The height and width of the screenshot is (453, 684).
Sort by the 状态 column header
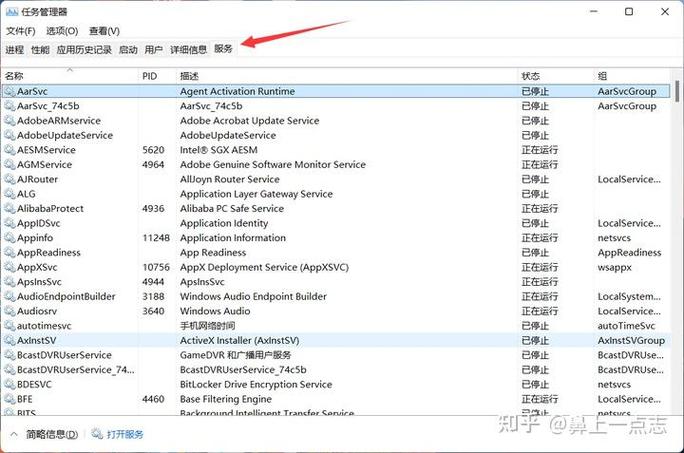[556, 76]
